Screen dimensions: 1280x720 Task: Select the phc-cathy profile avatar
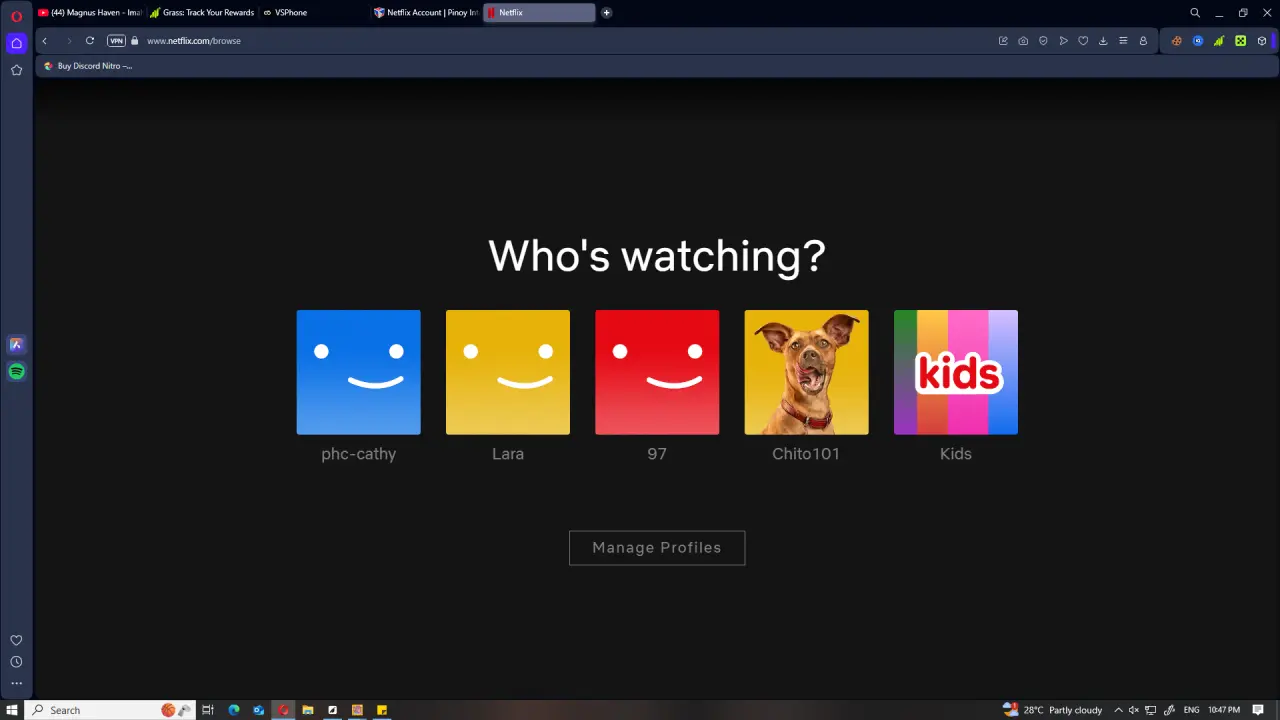tap(358, 372)
